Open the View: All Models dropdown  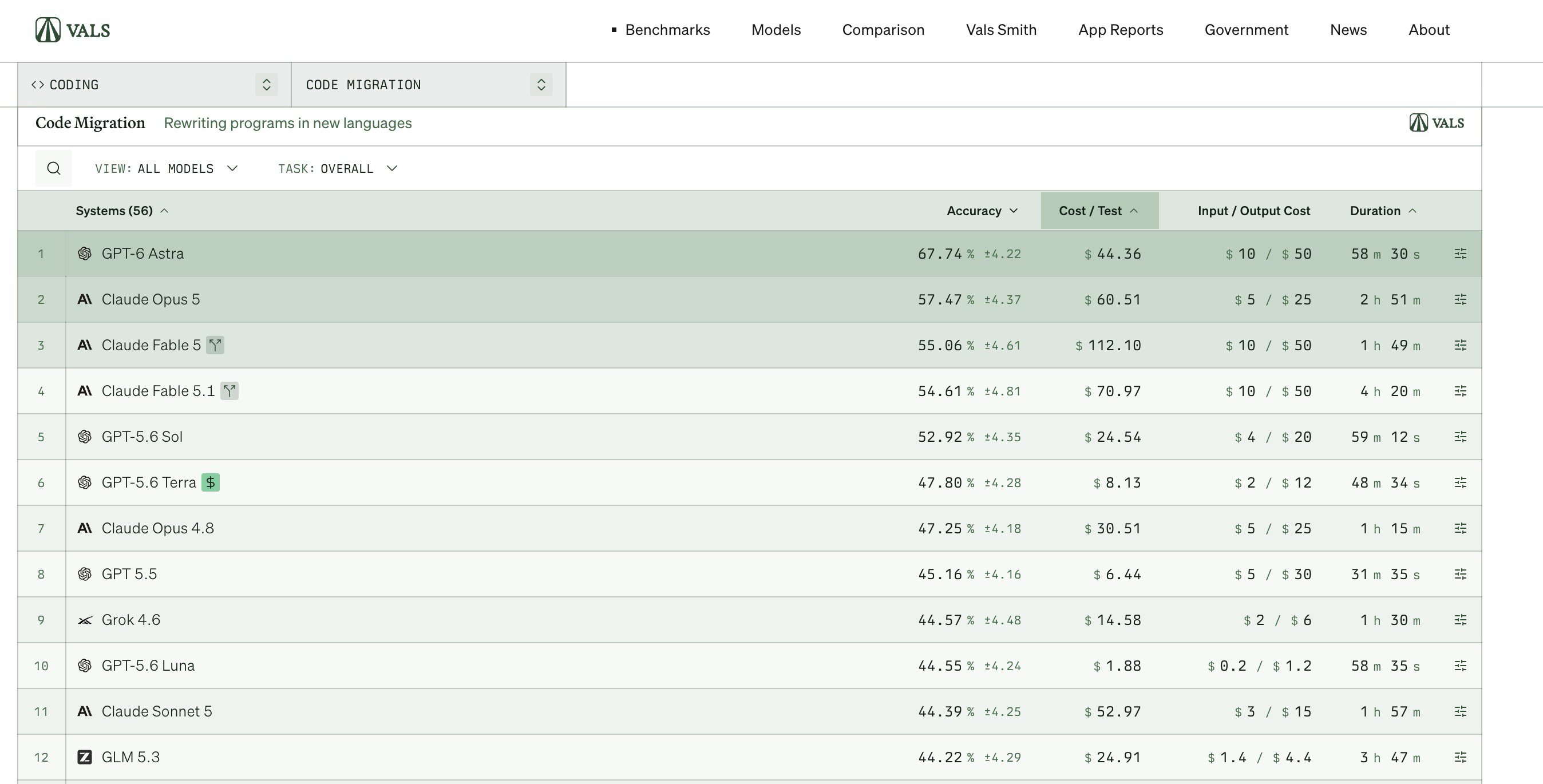[167, 168]
